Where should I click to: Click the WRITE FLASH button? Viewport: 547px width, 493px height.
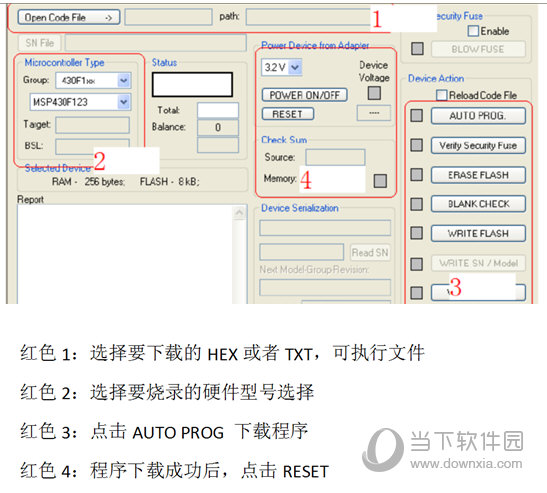478,234
